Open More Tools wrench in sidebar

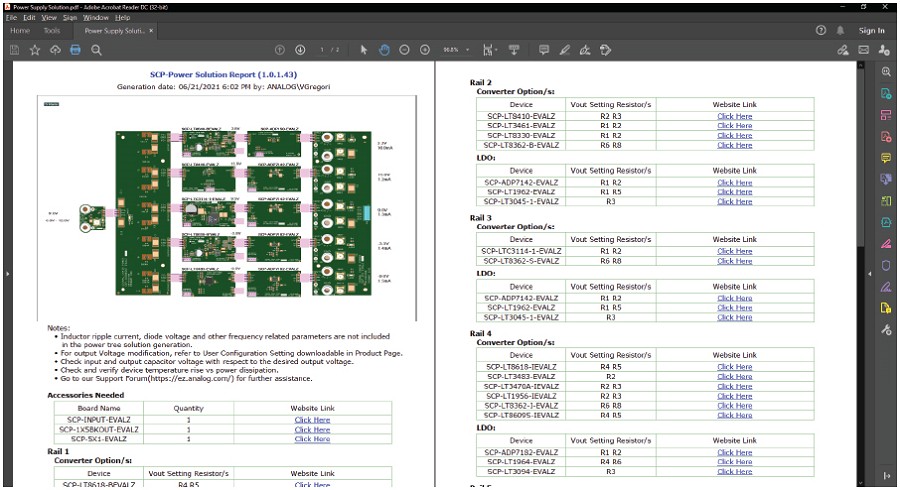(886, 330)
